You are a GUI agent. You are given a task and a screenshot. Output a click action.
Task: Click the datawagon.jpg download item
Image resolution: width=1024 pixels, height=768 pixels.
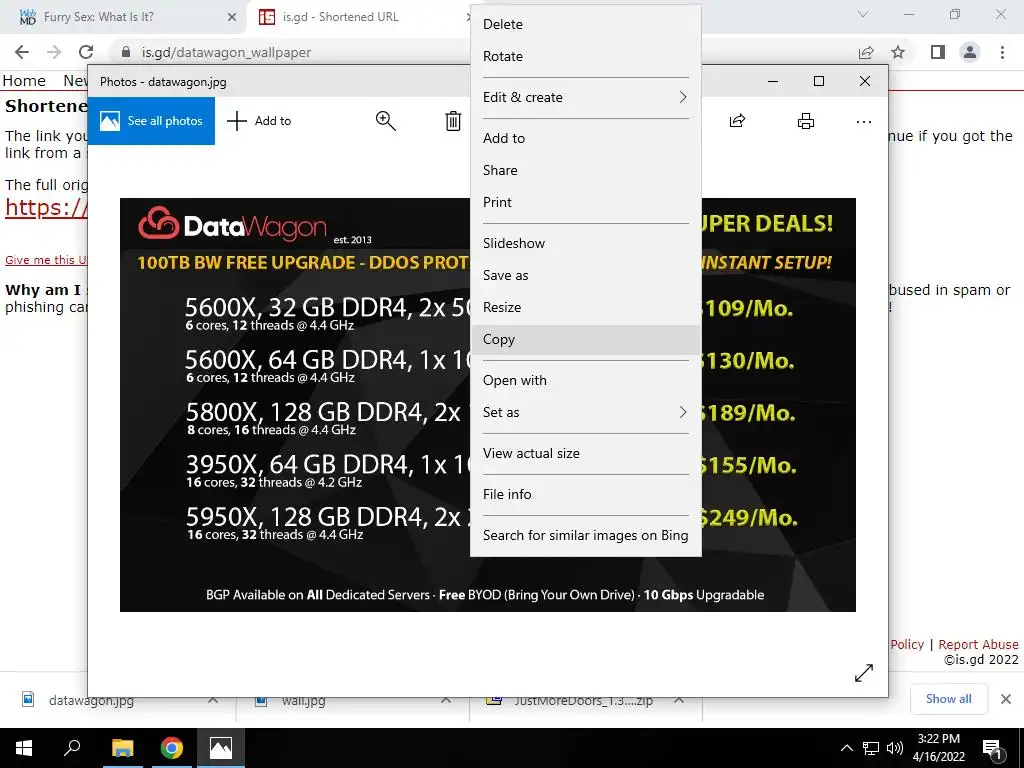(91, 701)
